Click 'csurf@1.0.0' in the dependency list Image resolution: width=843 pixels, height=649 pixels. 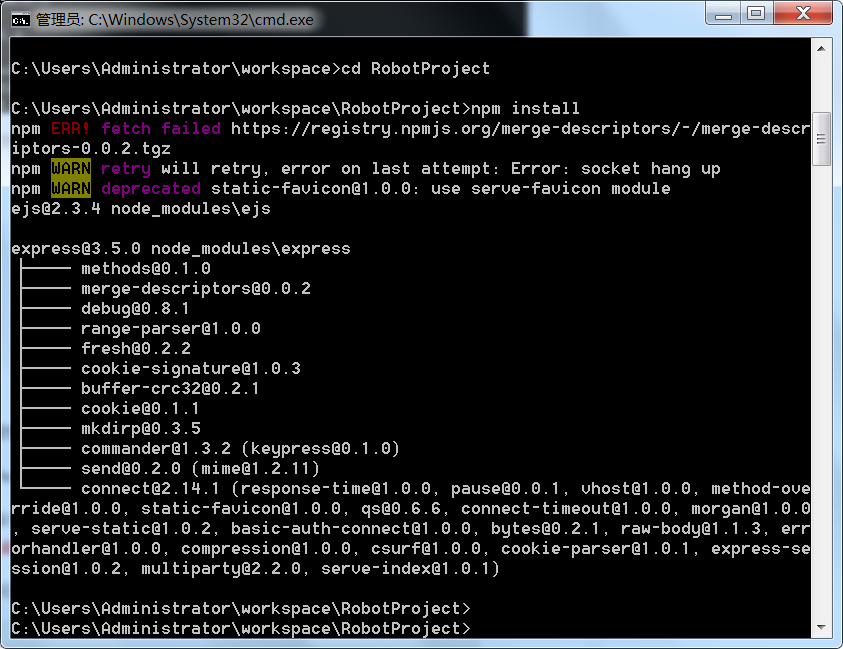426,548
